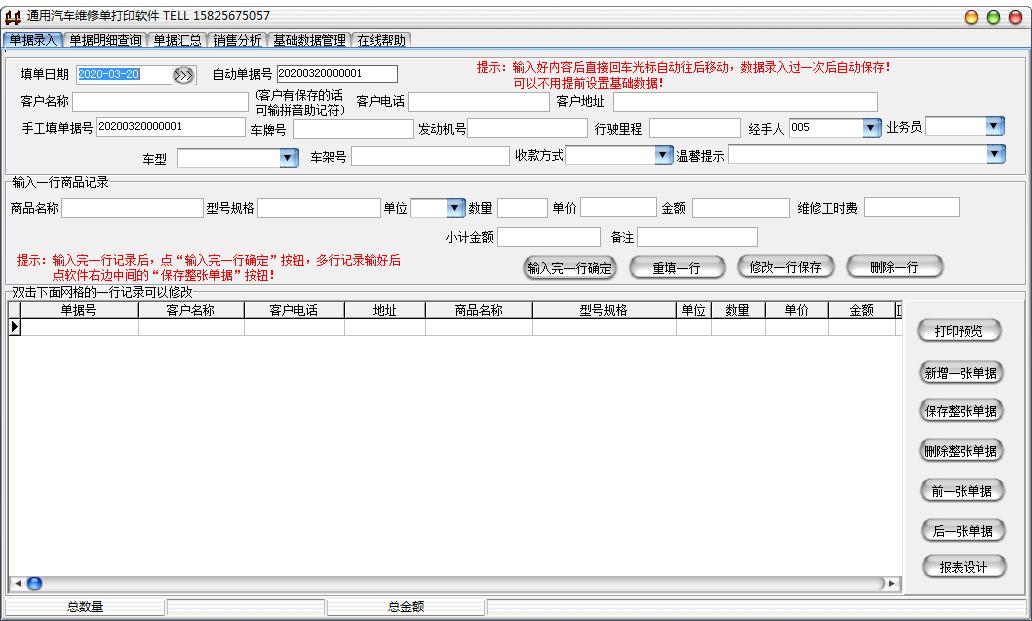
Task: Click the 保存整张单据 button
Action: tap(960, 411)
